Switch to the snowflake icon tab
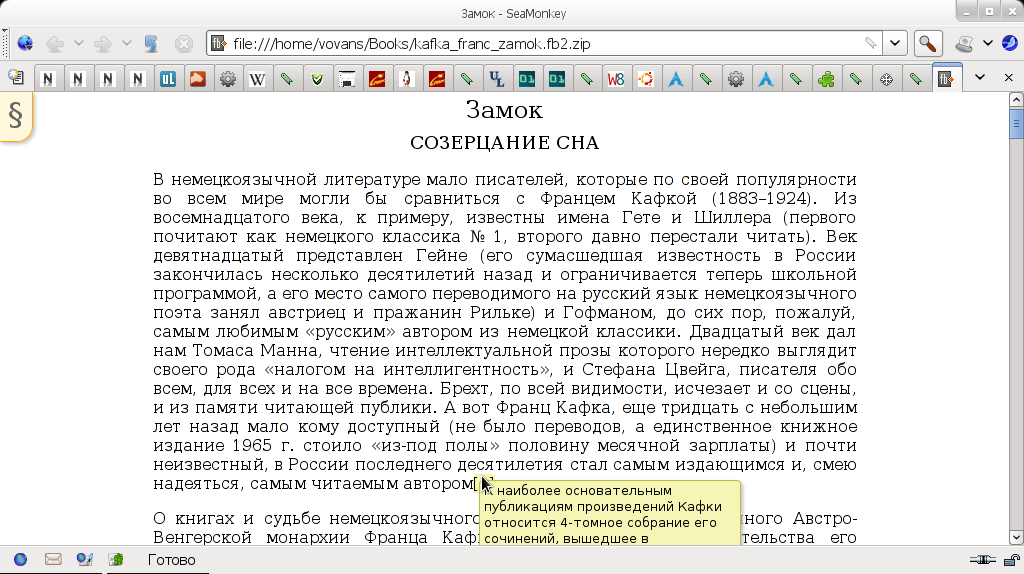1024x574 pixels. (886, 78)
